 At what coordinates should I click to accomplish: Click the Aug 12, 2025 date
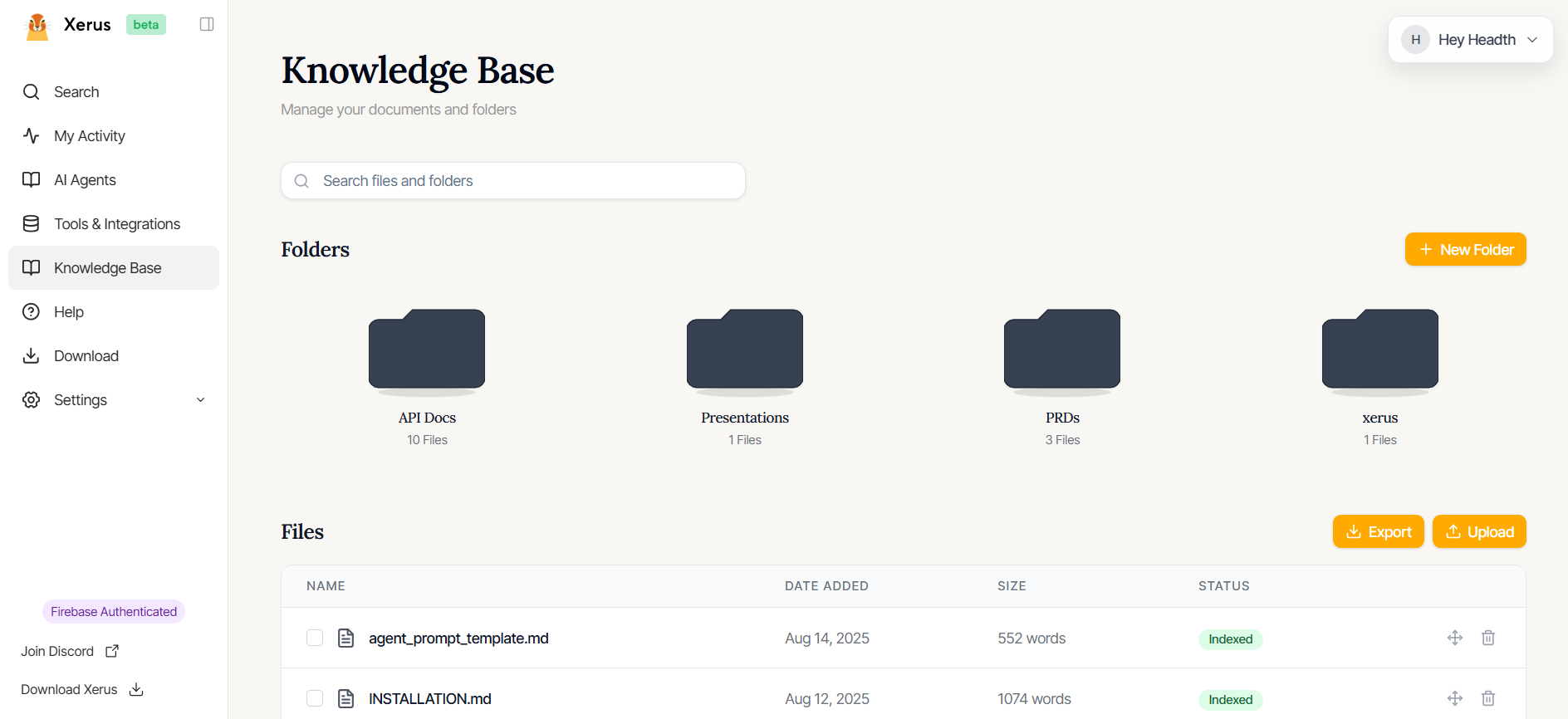click(x=827, y=699)
